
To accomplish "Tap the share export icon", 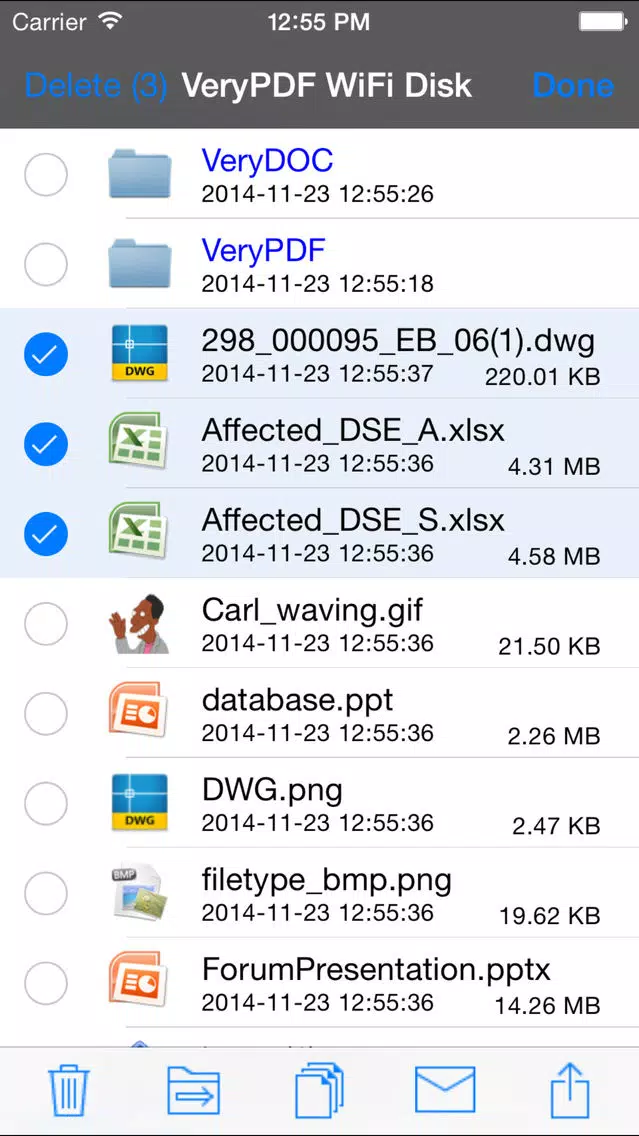I will [x=570, y=1090].
